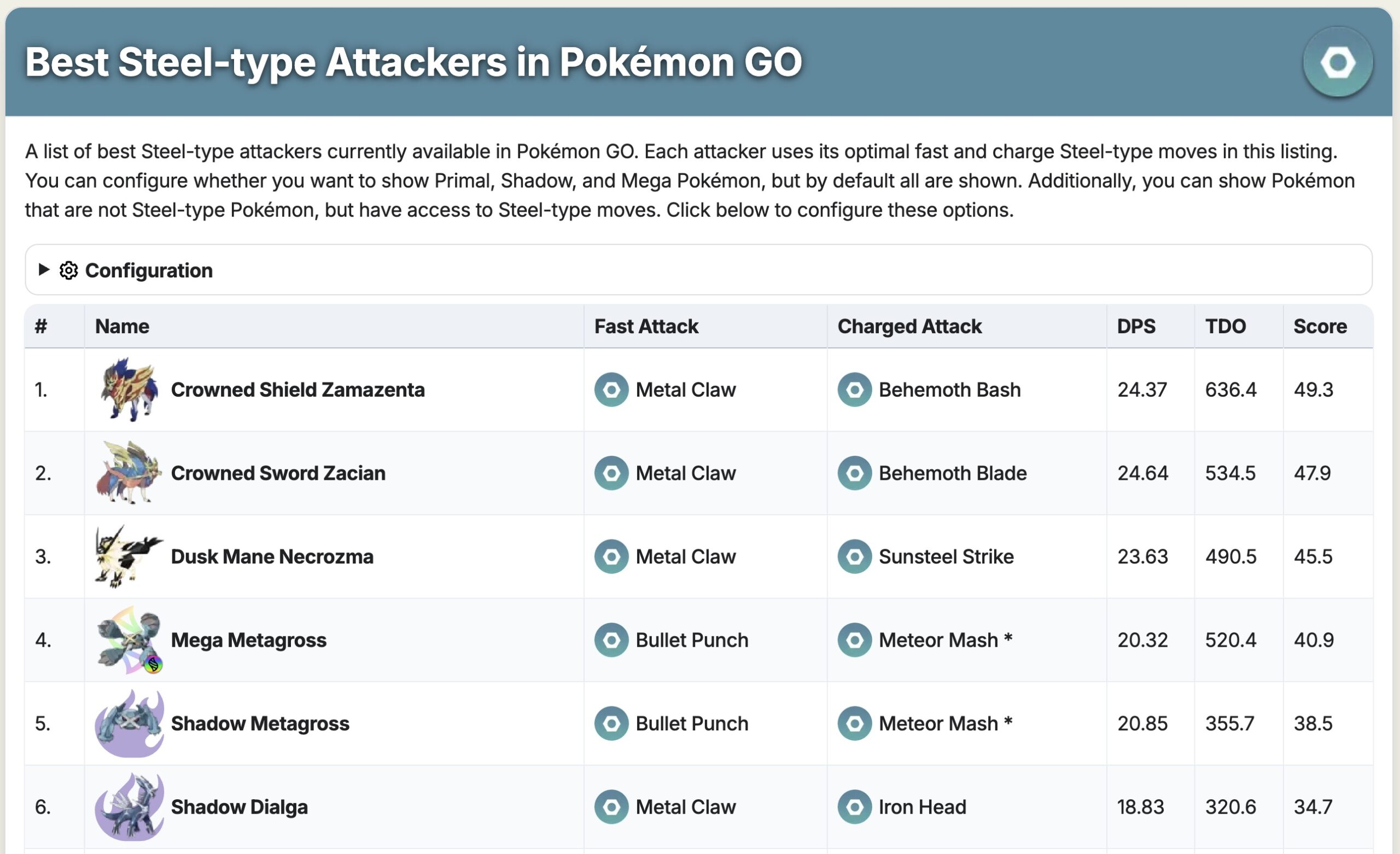Select DPS value 23.63
The height and width of the screenshot is (854, 1400).
[1142, 556]
